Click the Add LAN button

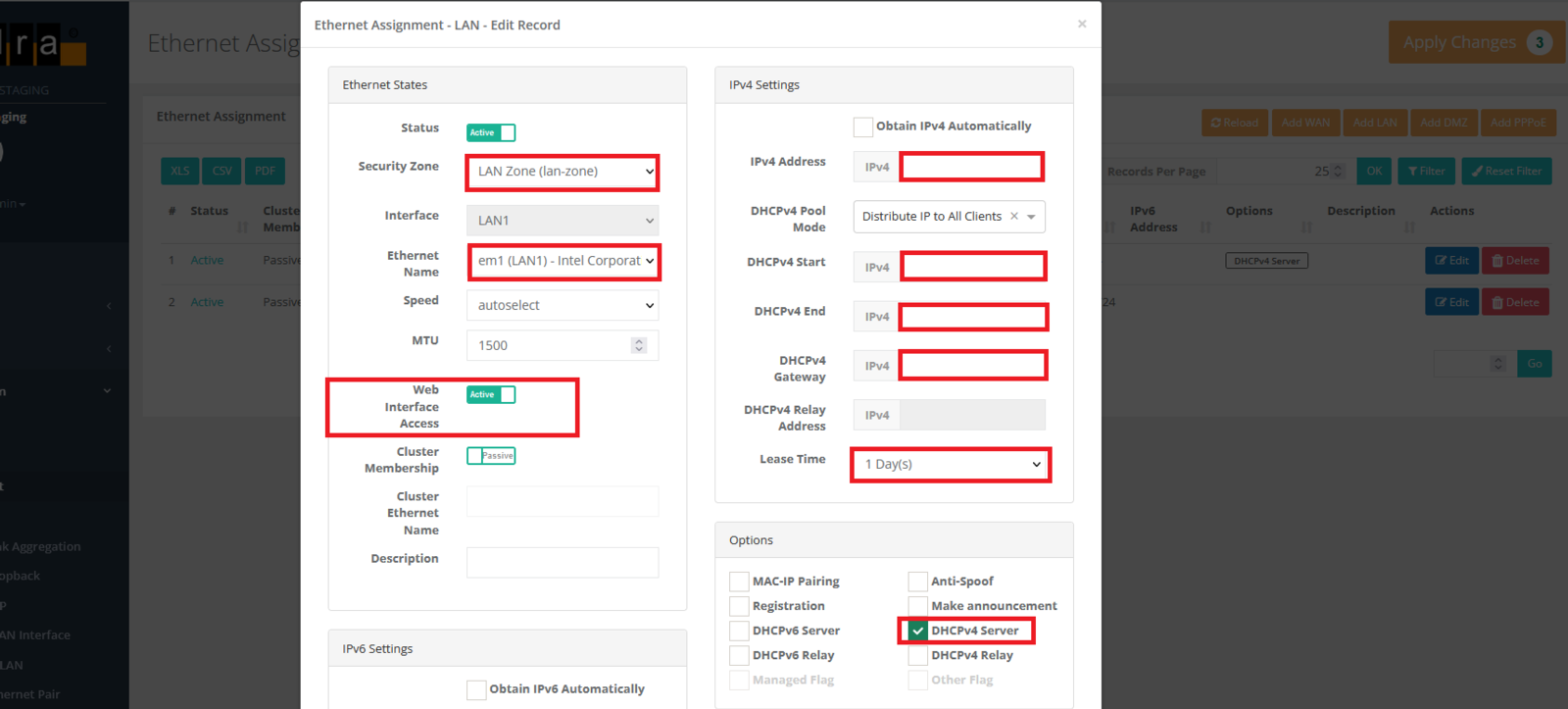pyautogui.click(x=1374, y=123)
